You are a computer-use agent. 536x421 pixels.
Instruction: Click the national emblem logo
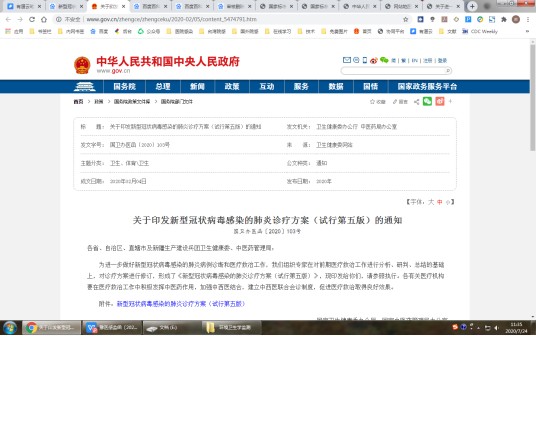coord(82,65)
